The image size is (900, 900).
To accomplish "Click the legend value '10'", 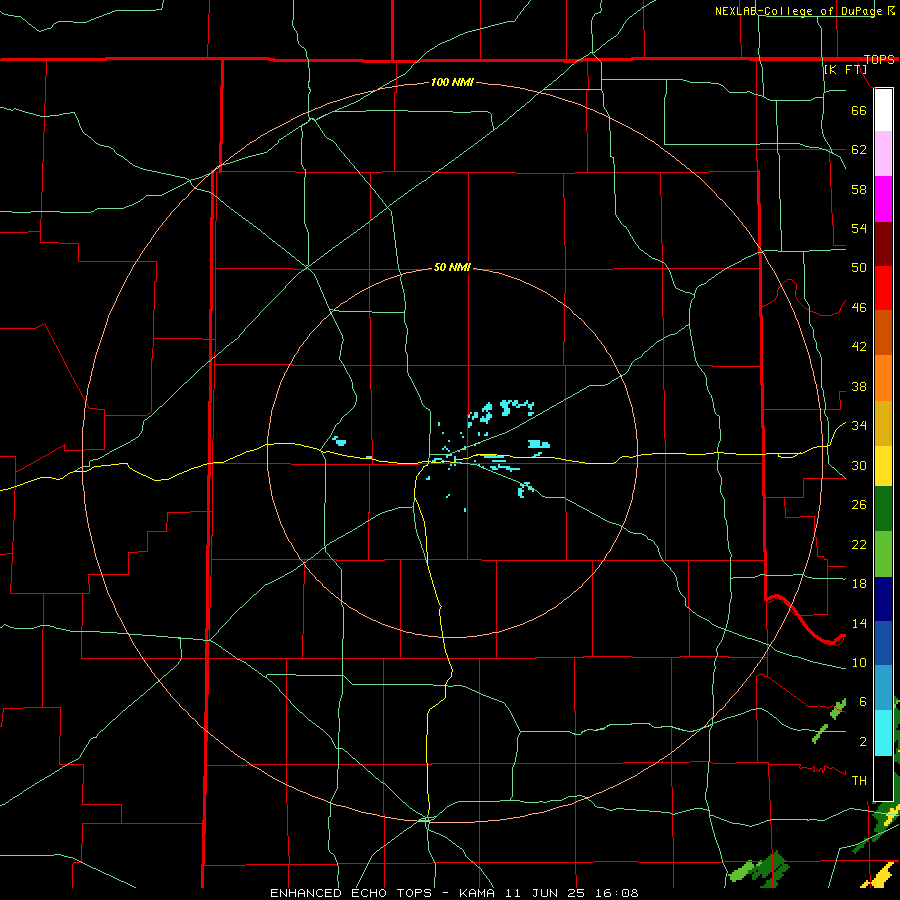I will click(859, 662).
